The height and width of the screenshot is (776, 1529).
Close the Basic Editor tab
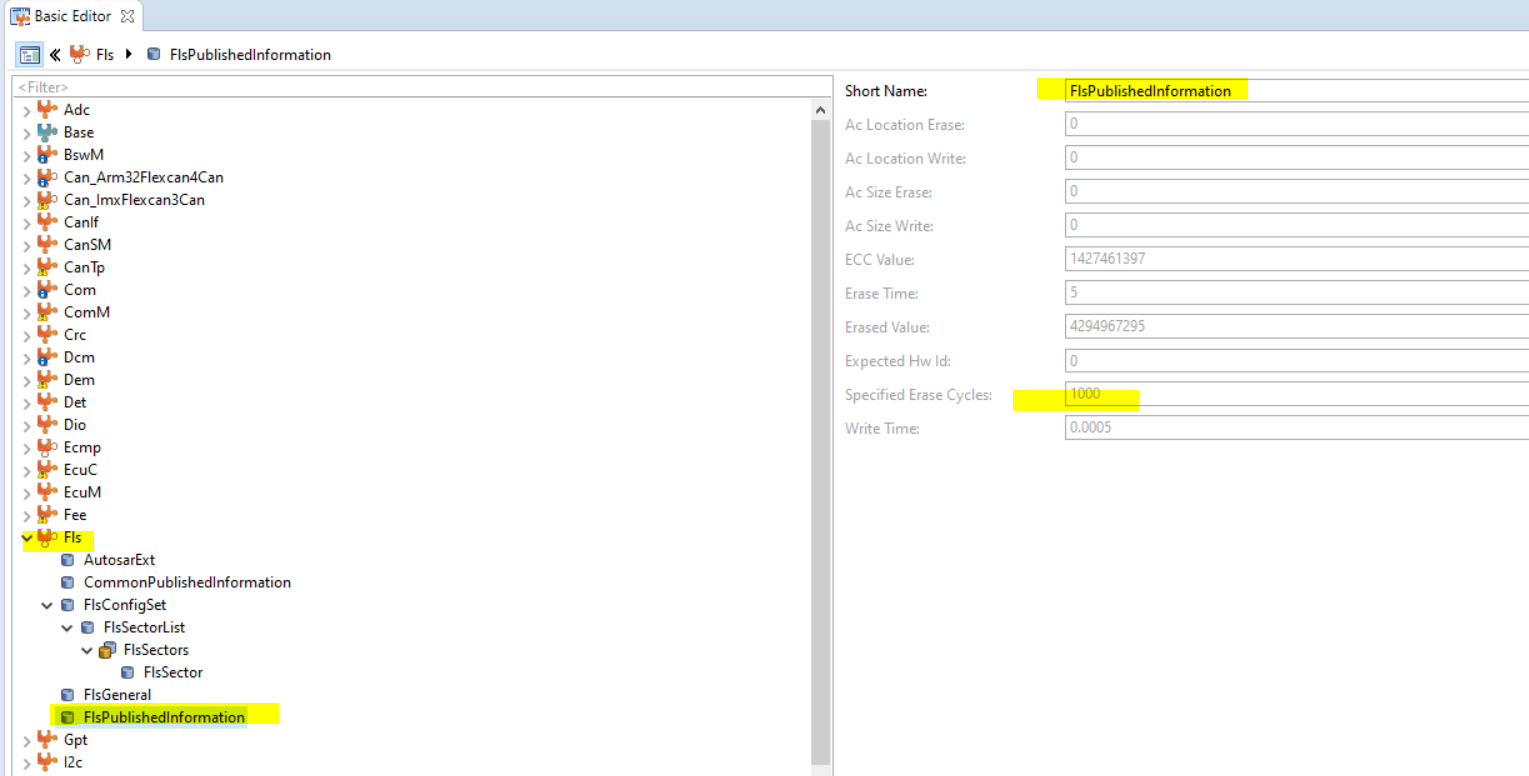coord(127,16)
